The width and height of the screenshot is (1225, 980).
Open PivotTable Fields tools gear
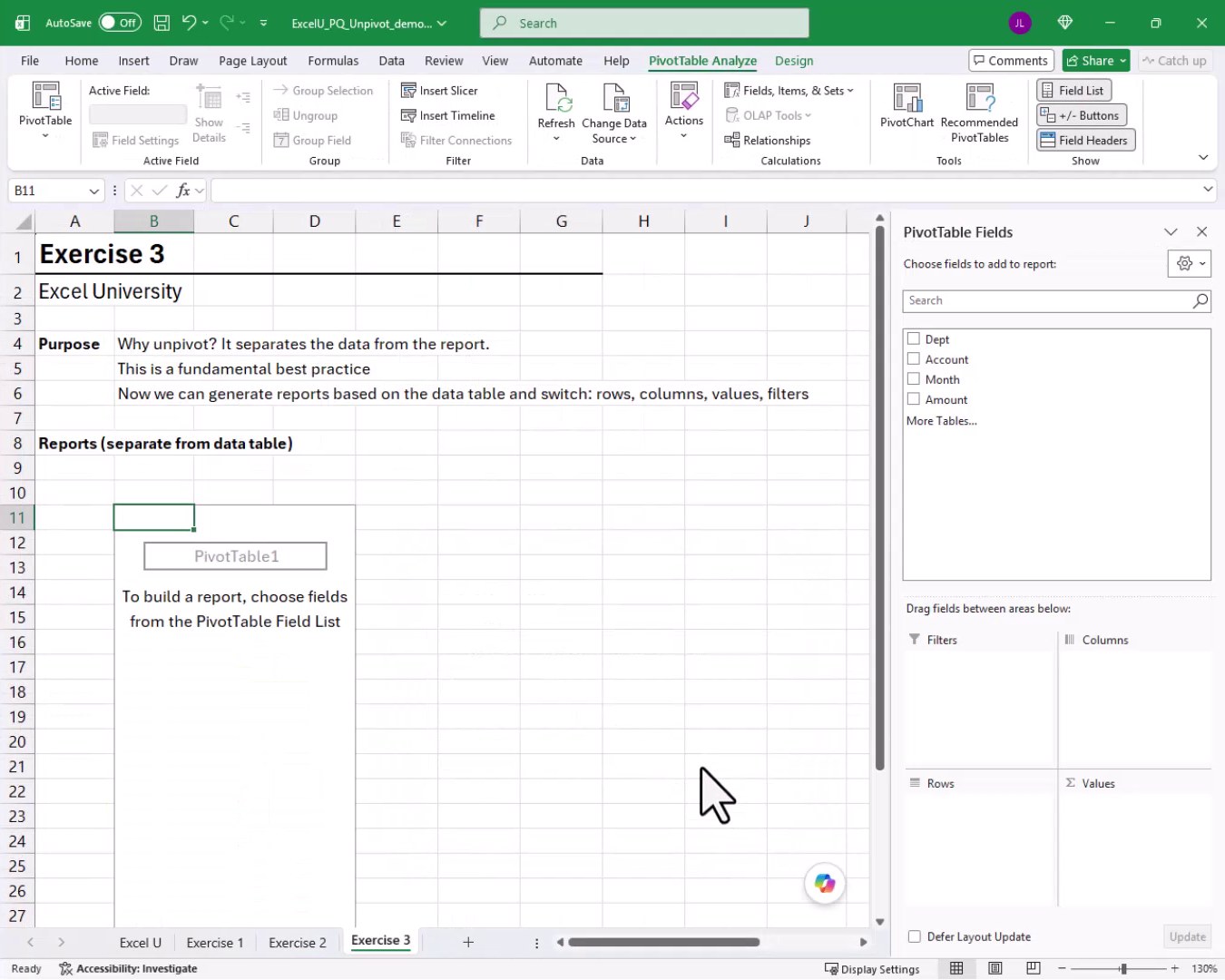point(1190,263)
